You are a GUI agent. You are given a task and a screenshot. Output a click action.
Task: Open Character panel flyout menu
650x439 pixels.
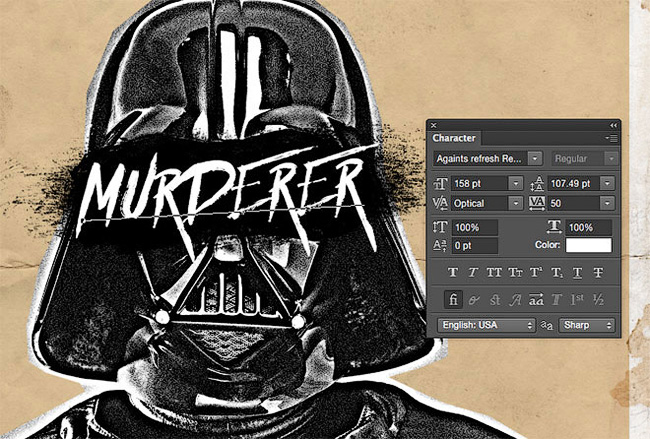click(x=611, y=138)
